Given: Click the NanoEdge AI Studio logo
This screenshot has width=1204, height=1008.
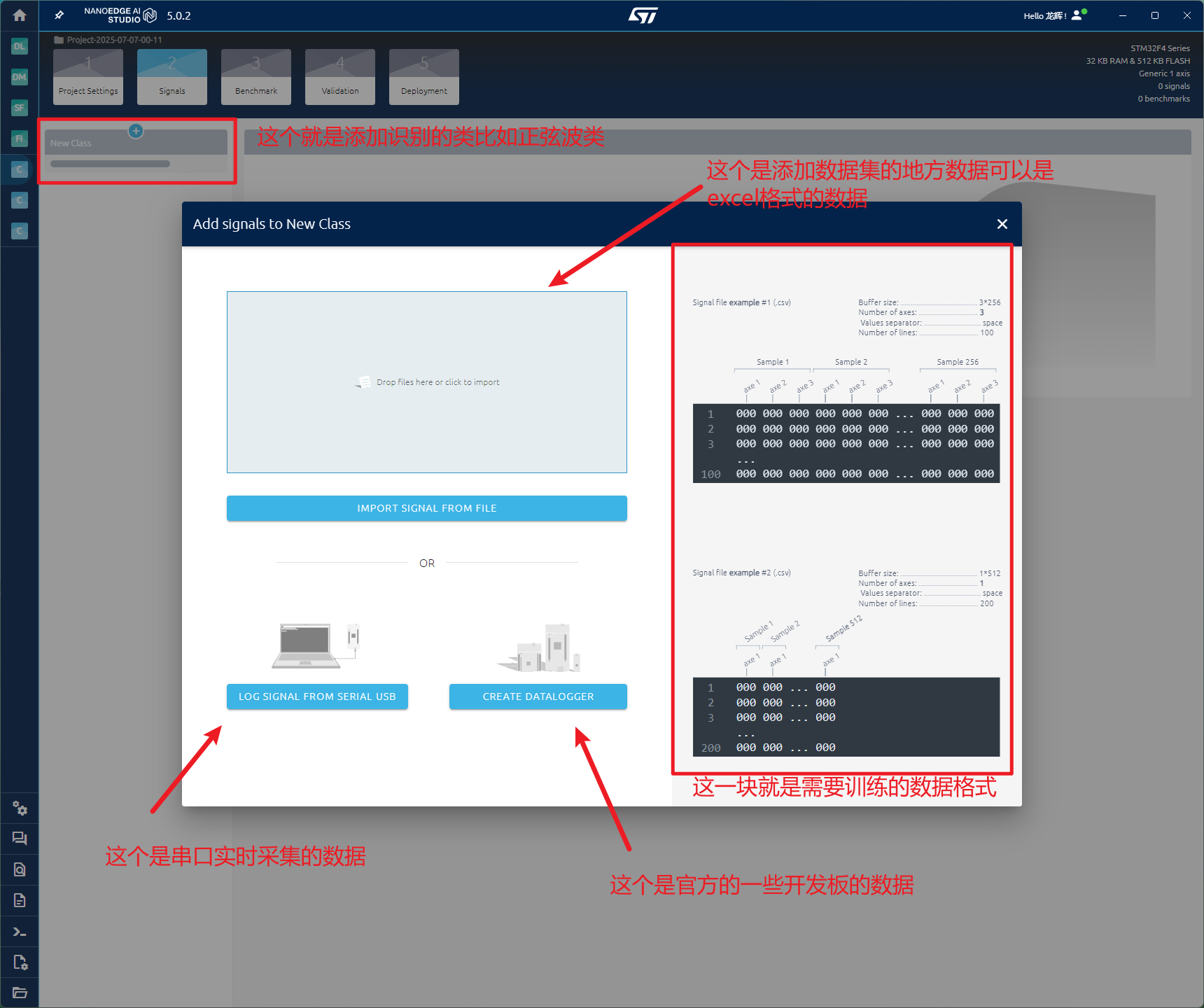Looking at the screenshot, I should point(120,15).
